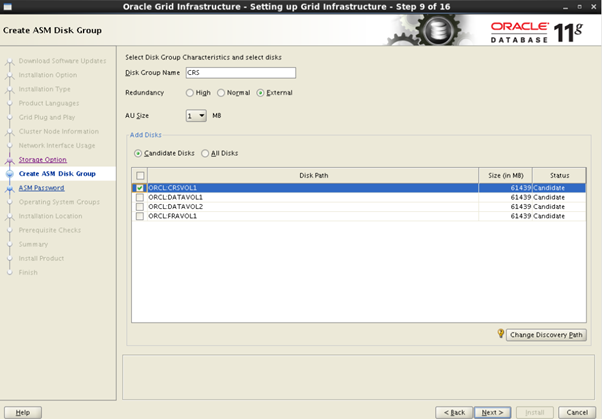Open the AU Size dropdown
This screenshot has height=419, width=602.
(196, 116)
